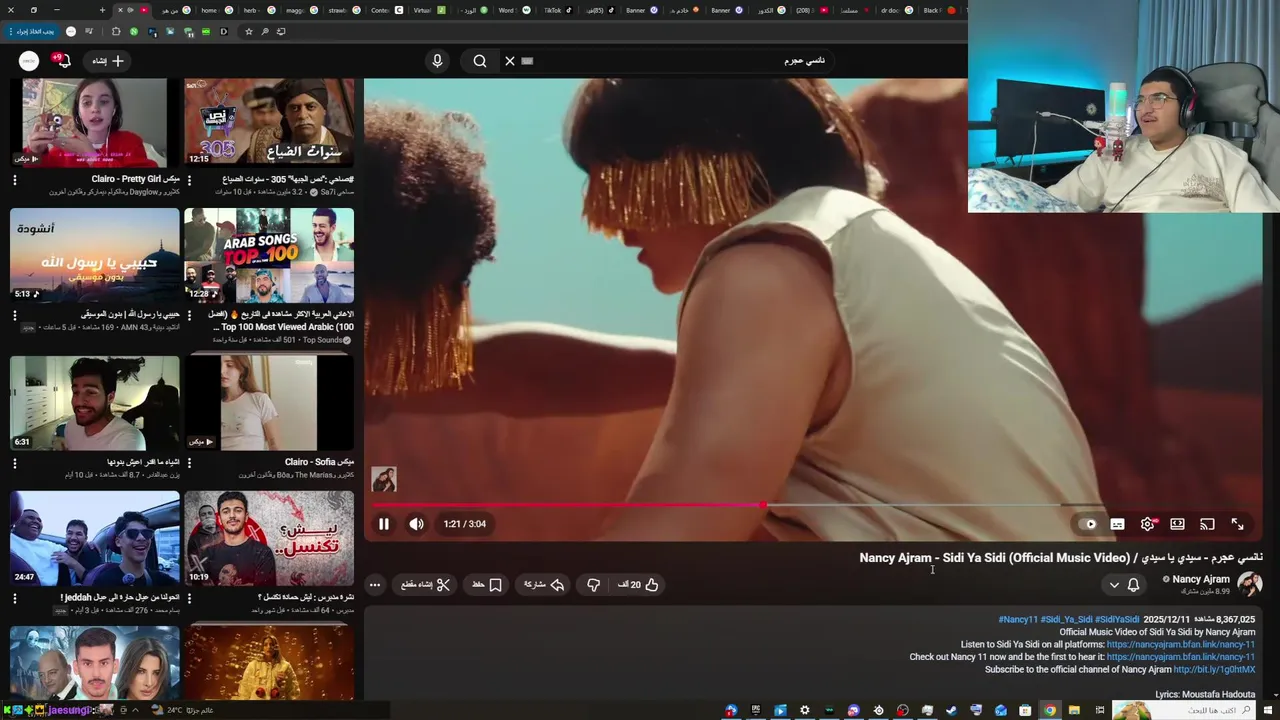Open the player settings gear
Image resolution: width=1280 pixels, height=720 pixels.
coord(1147,524)
